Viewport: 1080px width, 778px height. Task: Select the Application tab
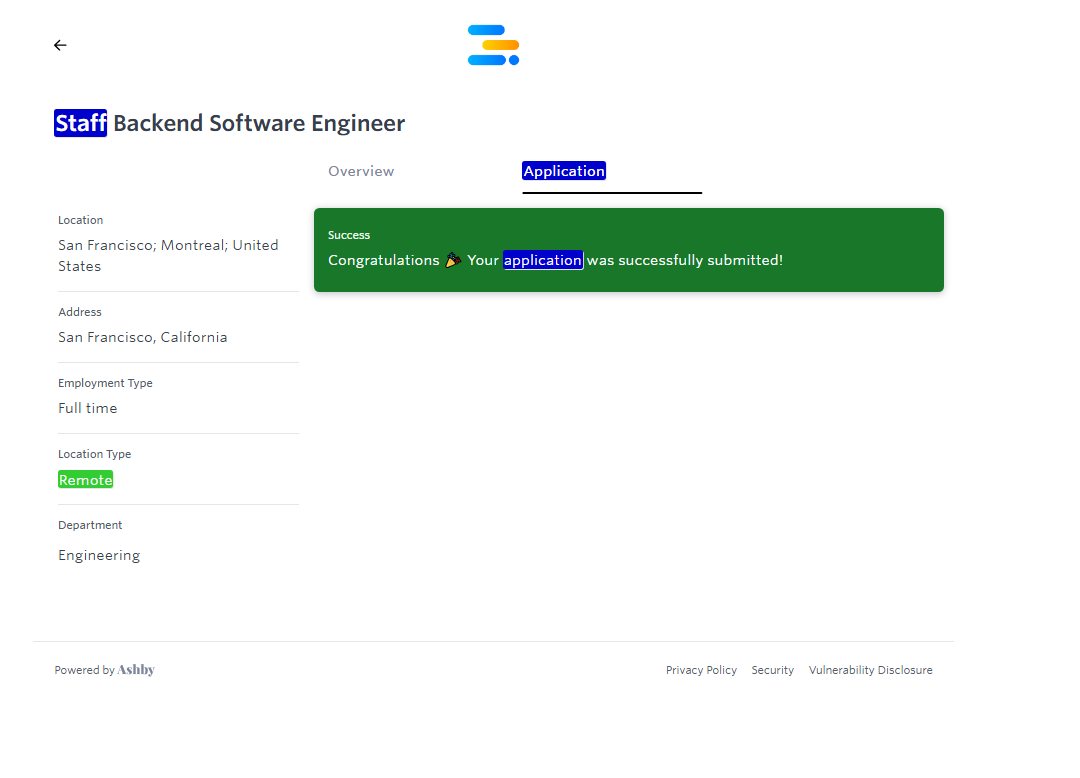564,171
